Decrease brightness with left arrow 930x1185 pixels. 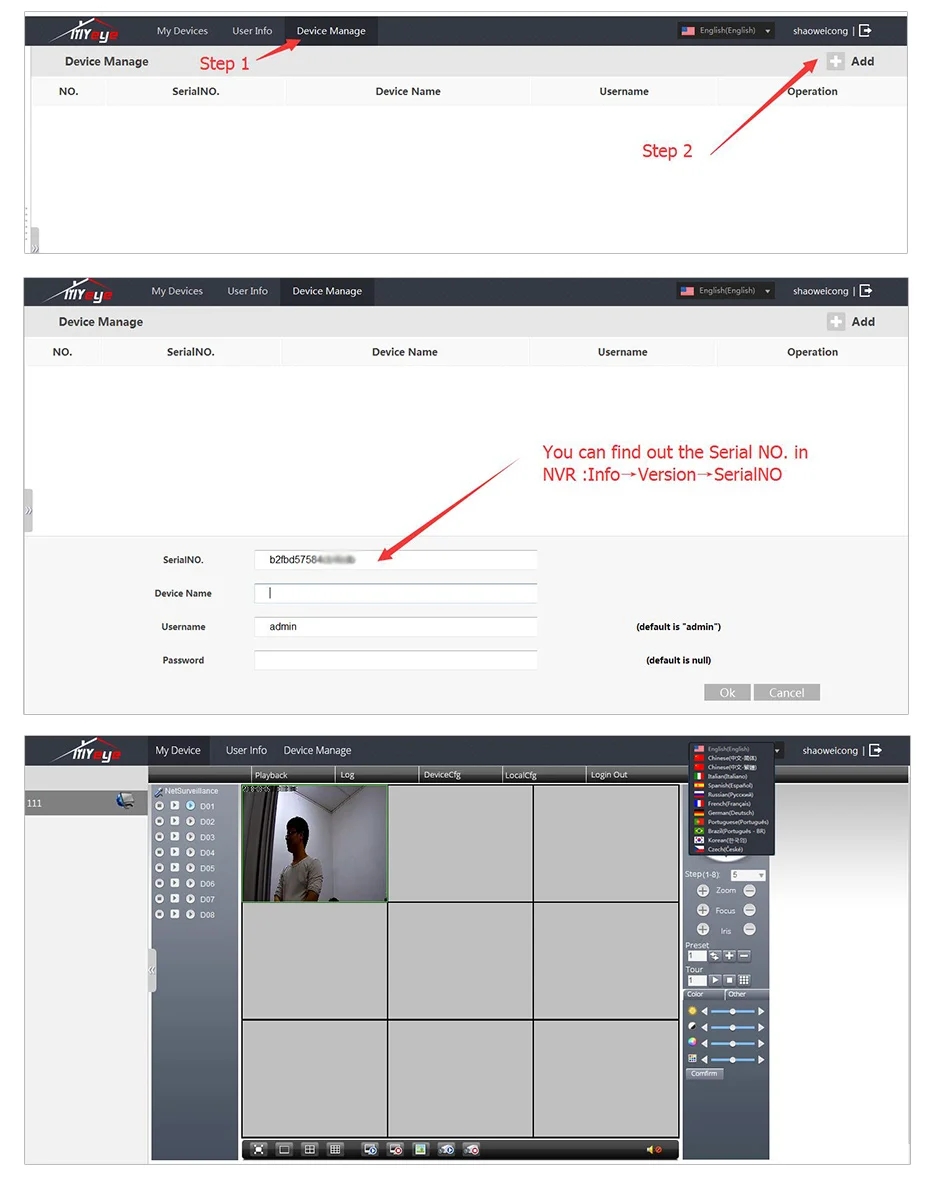pos(705,1011)
